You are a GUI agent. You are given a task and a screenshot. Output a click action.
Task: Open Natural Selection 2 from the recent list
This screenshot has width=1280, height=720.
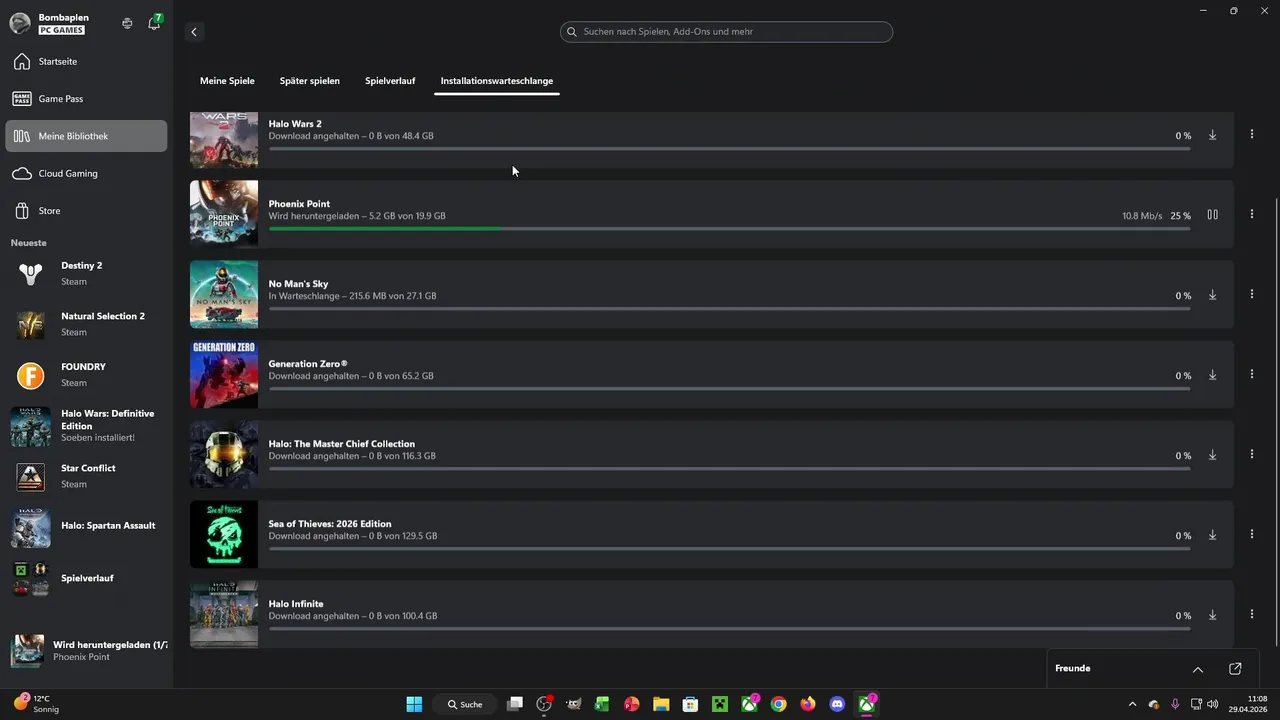[87, 324]
